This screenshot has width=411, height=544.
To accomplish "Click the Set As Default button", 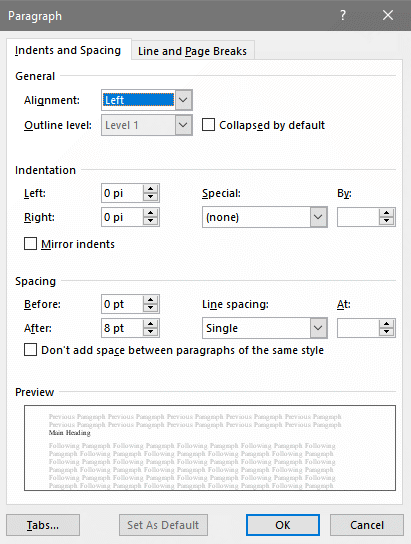I will pos(163,525).
